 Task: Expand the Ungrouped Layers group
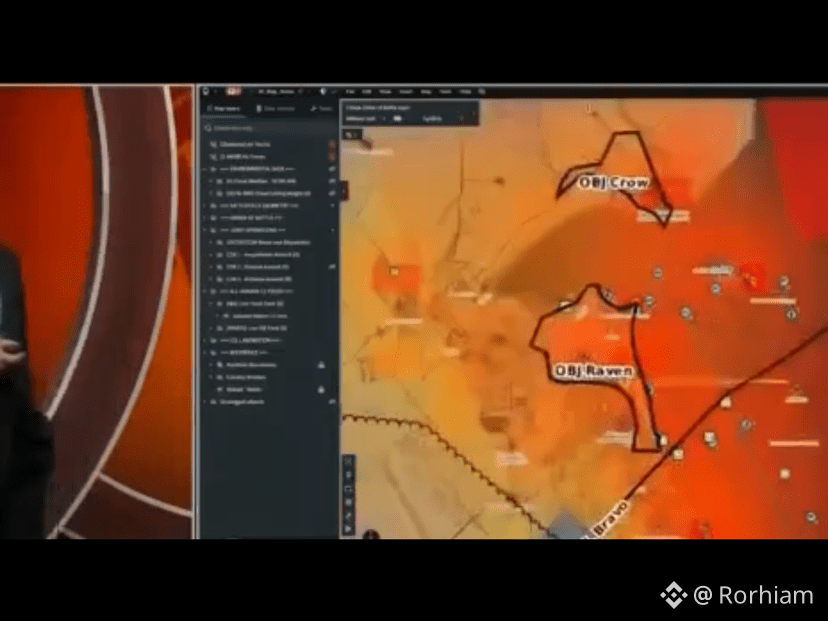205,402
